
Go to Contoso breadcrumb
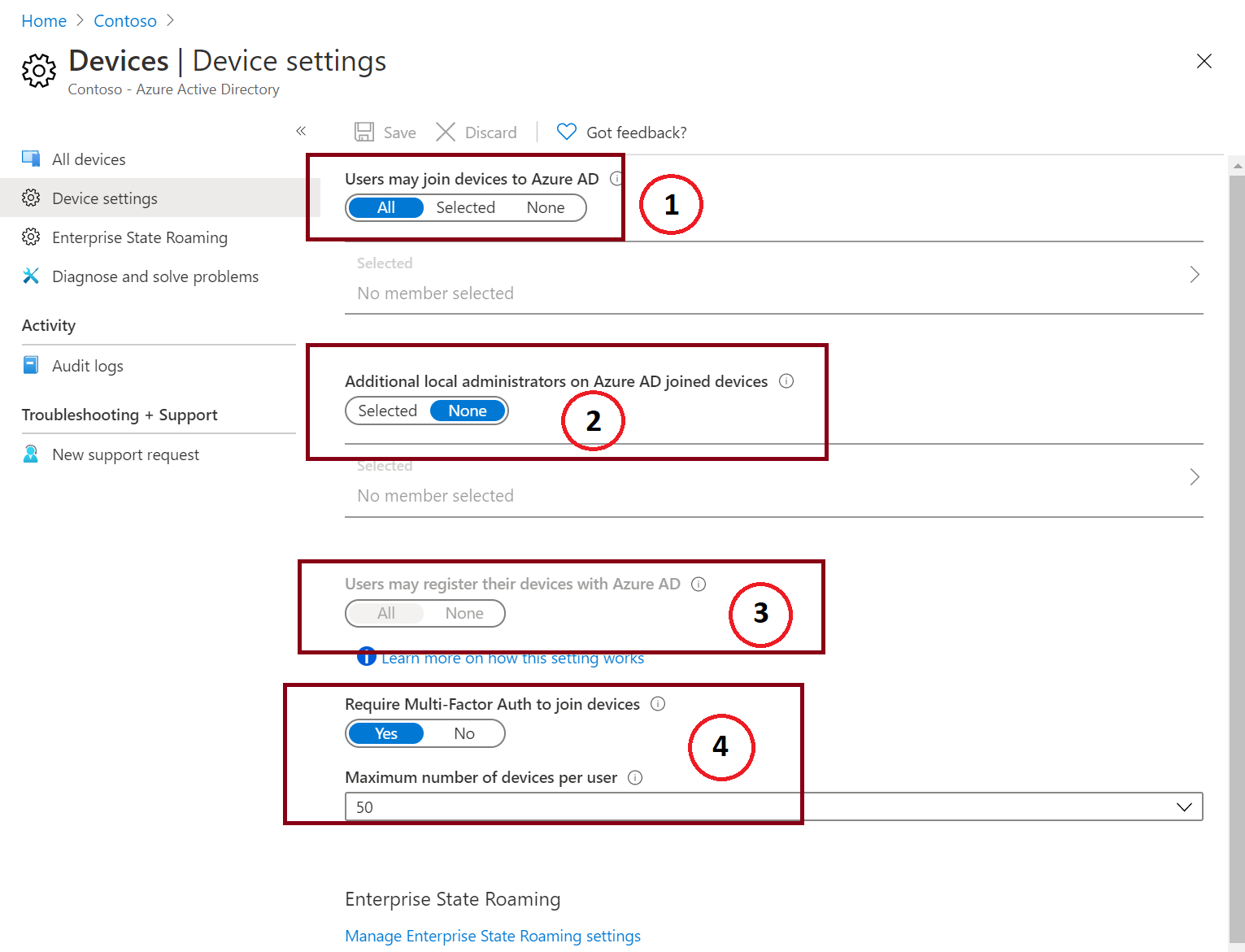tap(125, 21)
